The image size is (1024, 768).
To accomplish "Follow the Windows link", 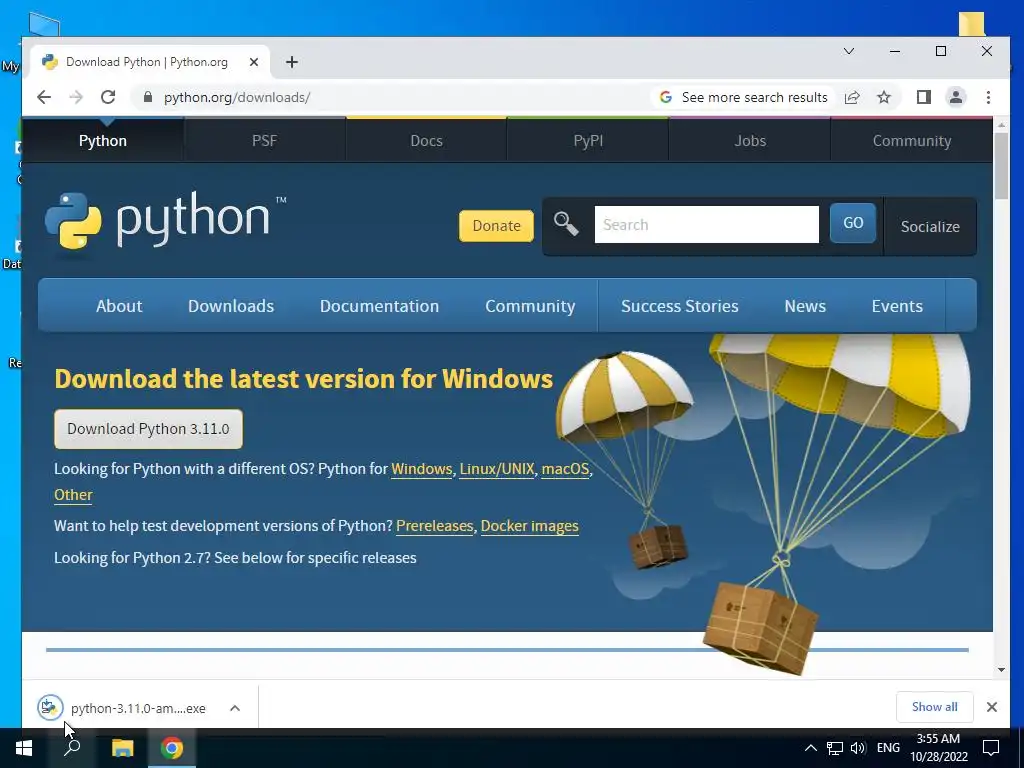I will click(421, 469).
